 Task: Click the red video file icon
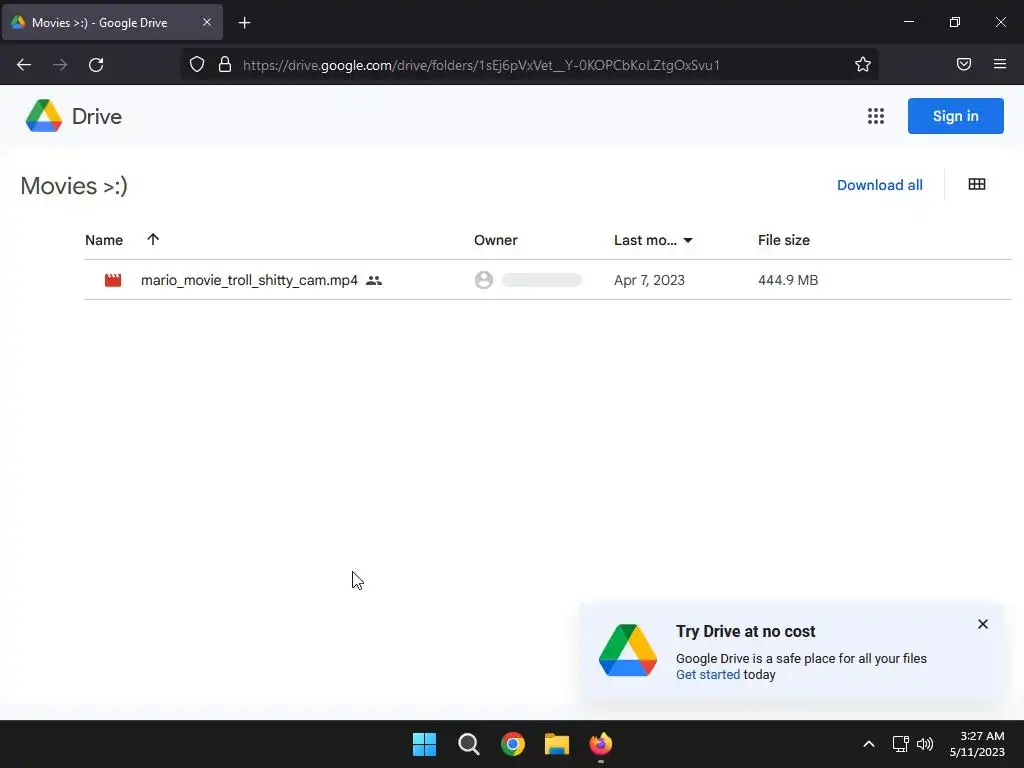113,280
